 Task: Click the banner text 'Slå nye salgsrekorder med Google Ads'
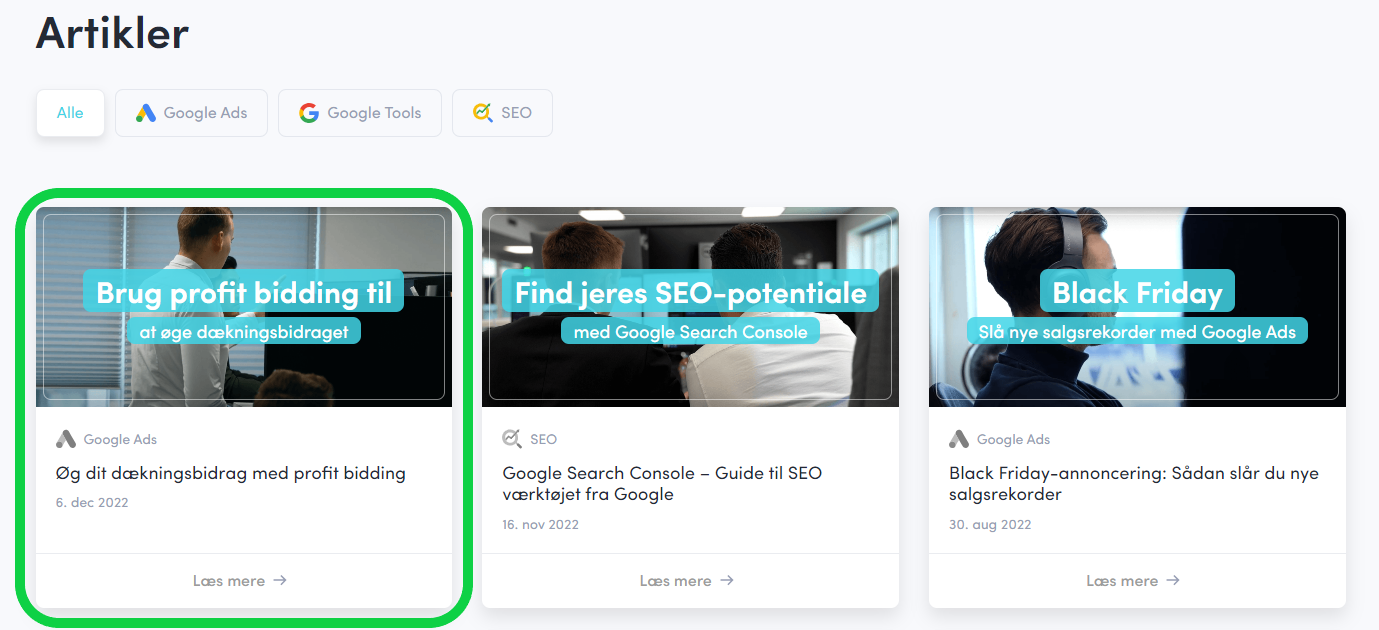[1137, 331]
